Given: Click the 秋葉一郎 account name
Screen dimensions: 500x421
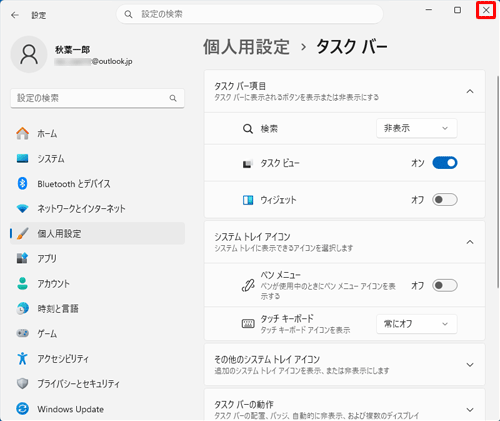Looking at the screenshot, I should [72, 50].
